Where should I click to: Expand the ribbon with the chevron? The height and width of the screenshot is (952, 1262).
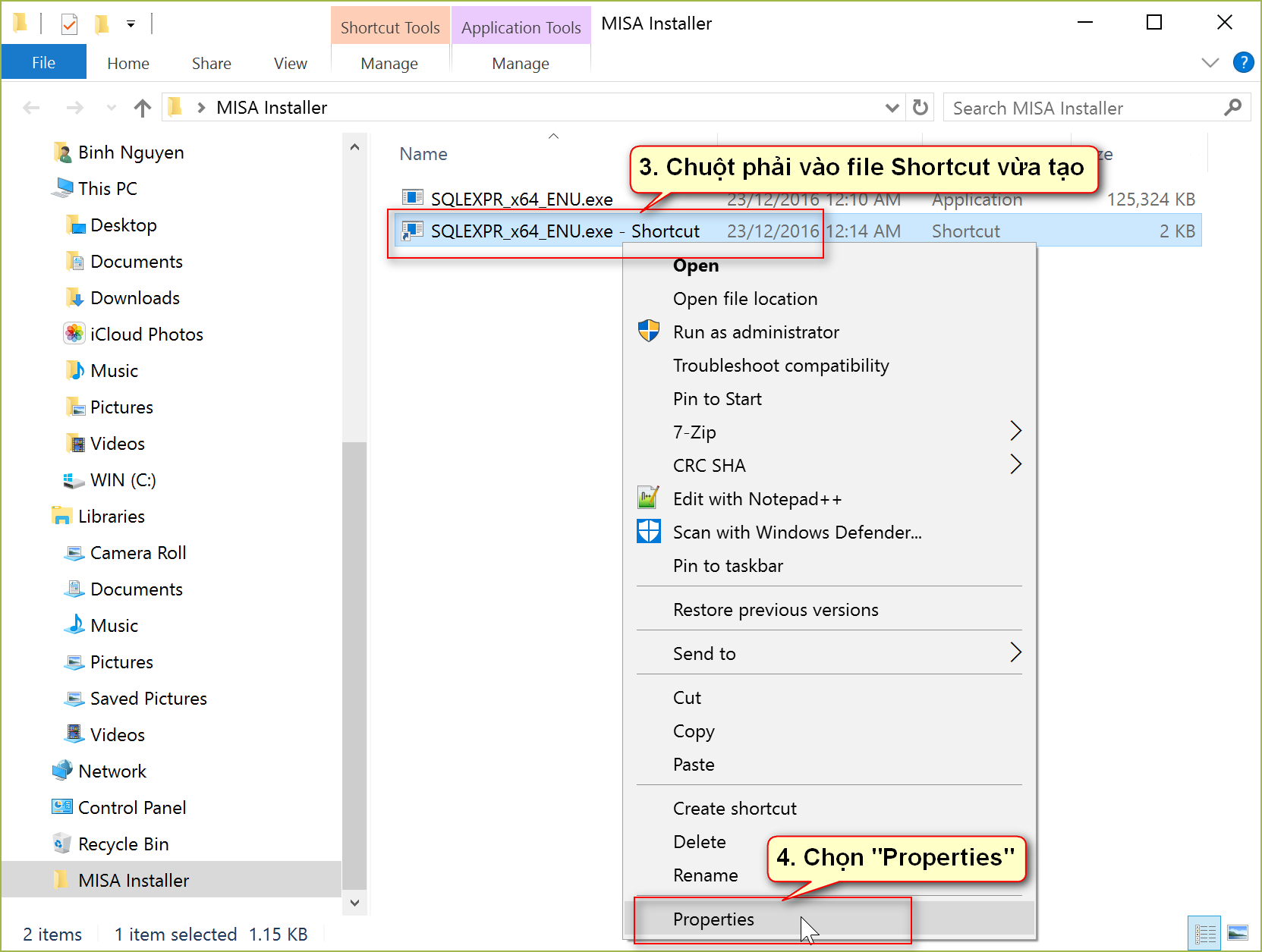[x=1210, y=62]
